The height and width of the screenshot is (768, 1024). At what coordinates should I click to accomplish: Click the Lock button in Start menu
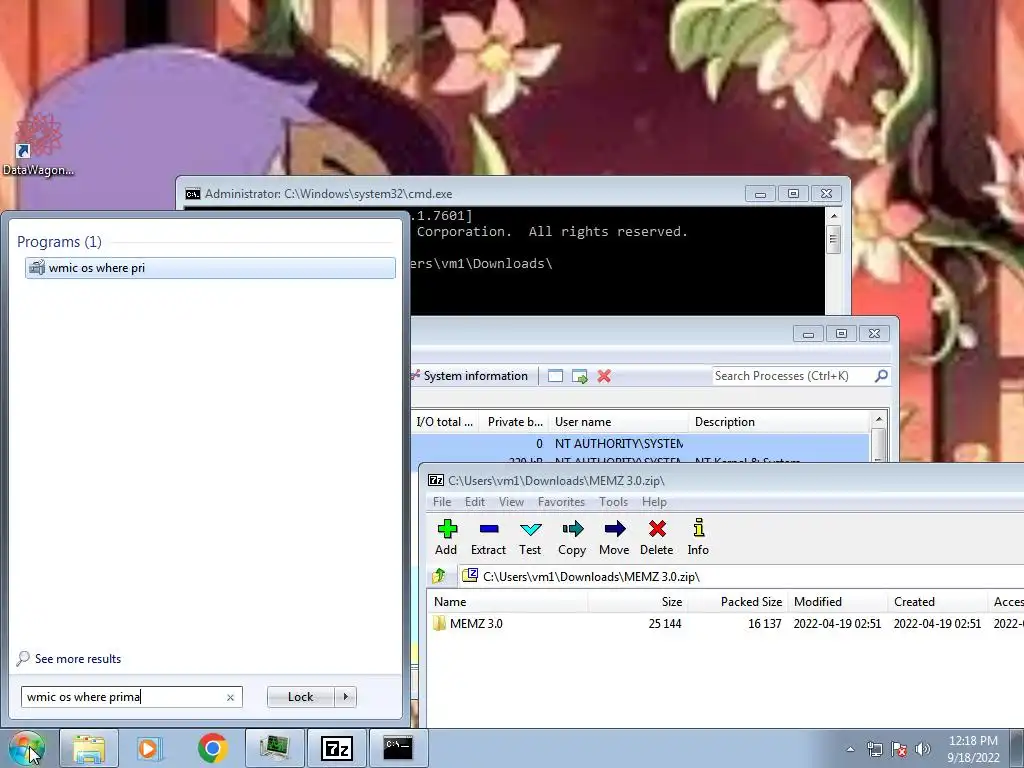pos(301,697)
